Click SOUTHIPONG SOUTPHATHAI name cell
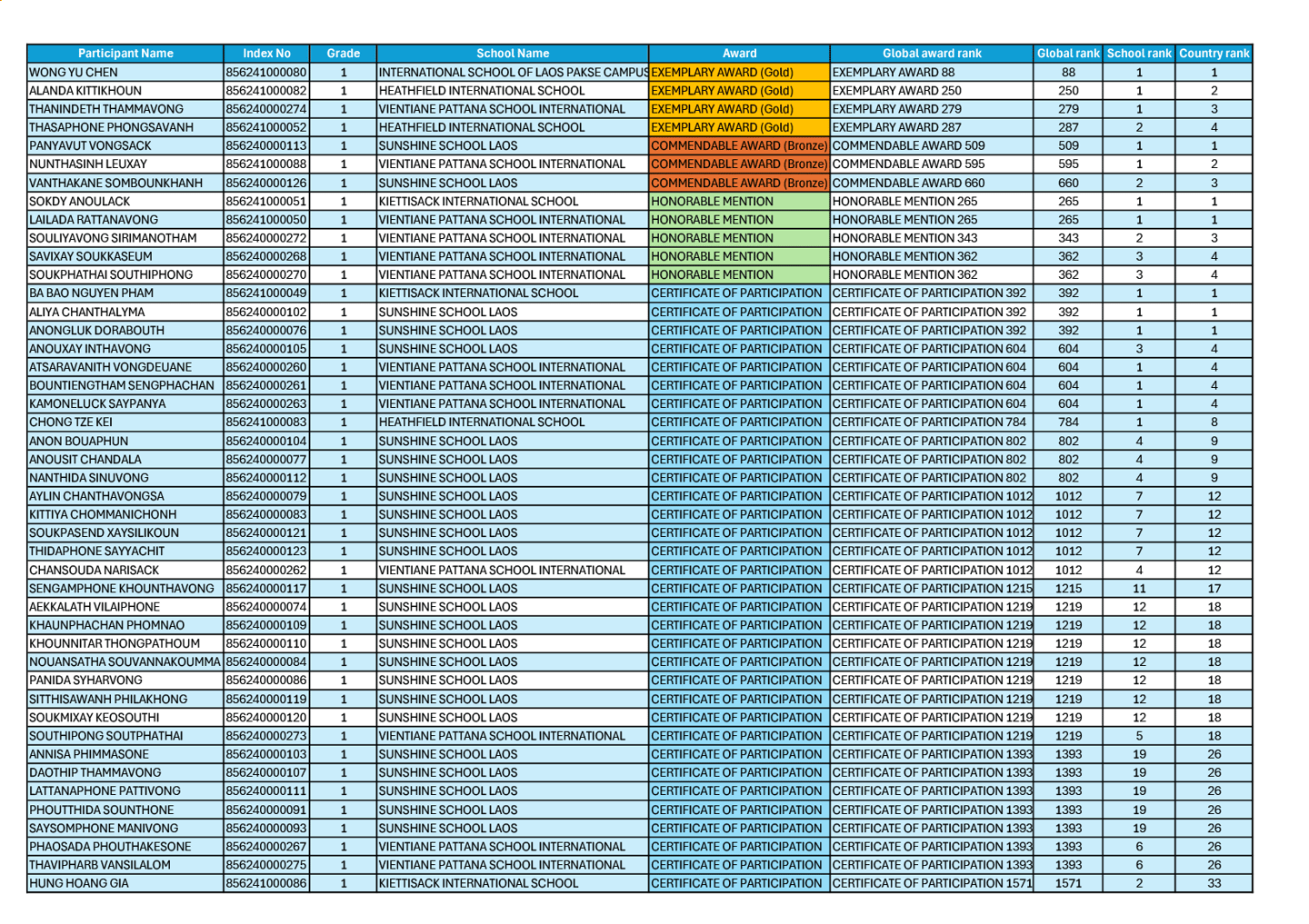Viewport: 1309px width, 924px height. [125, 736]
